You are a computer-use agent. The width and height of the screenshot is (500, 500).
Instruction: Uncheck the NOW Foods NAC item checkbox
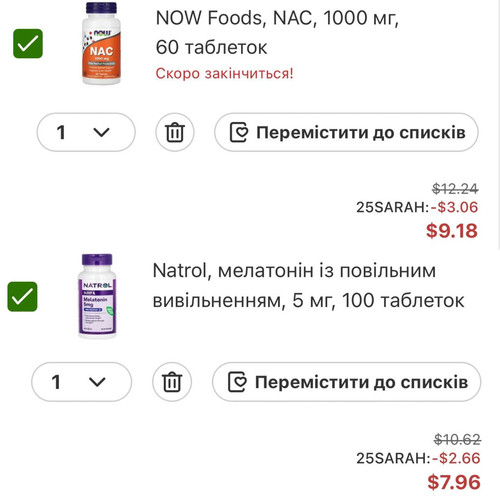[x=28, y=44]
